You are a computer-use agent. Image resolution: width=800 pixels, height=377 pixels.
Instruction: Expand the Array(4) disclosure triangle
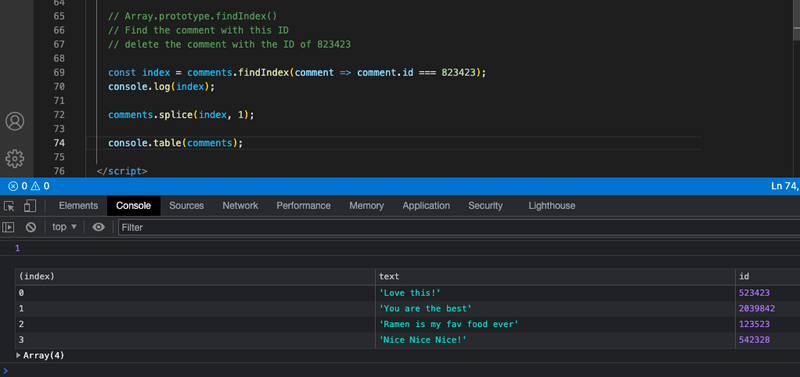(x=19, y=355)
